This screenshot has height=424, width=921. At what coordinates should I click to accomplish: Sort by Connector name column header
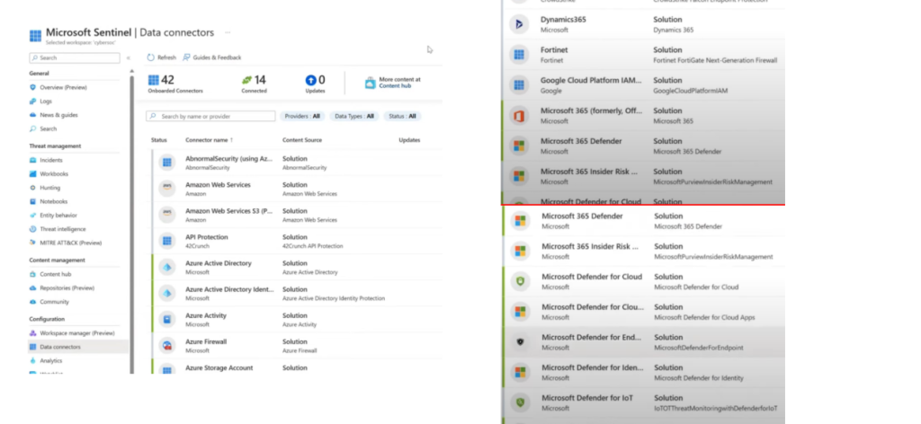coord(209,140)
